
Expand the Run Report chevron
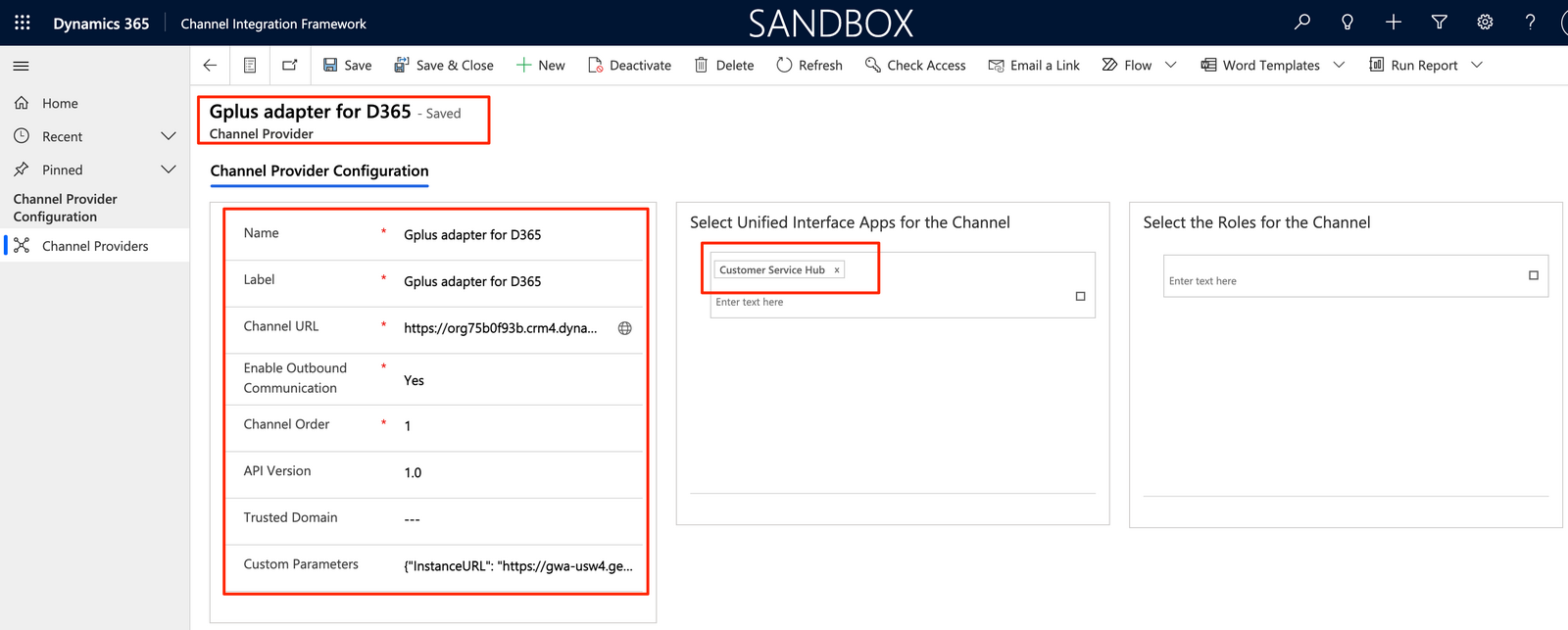click(1477, 65)
